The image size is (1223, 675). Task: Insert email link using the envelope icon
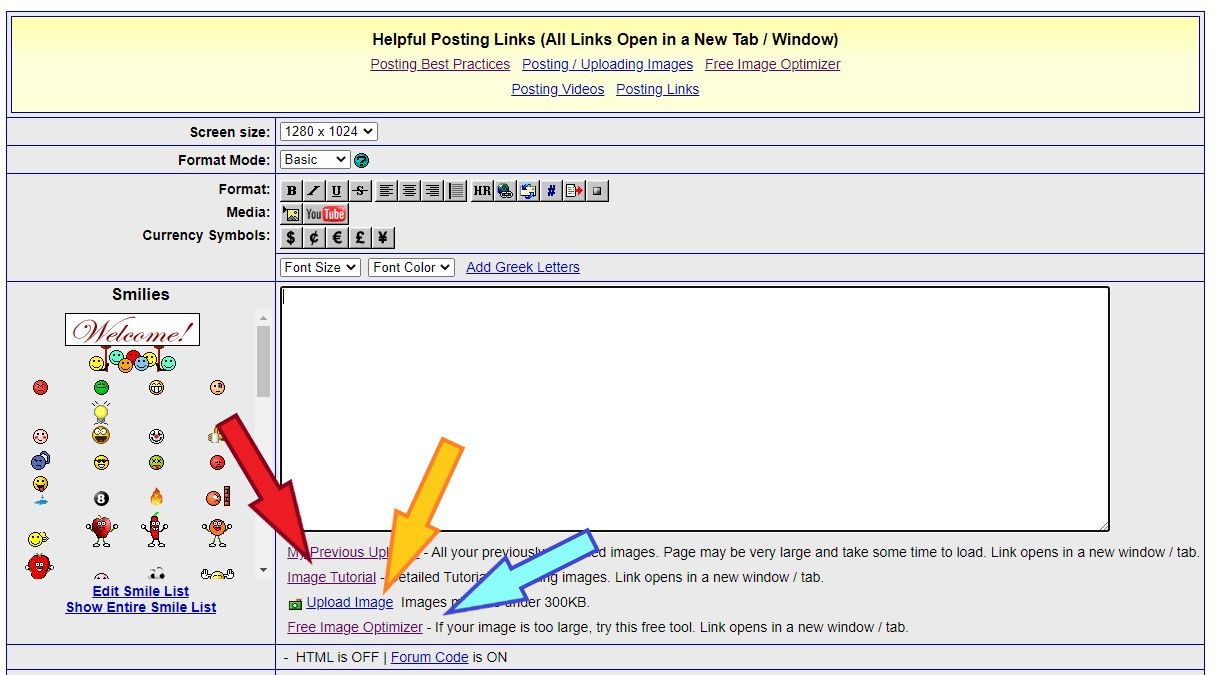pos(528,190)
